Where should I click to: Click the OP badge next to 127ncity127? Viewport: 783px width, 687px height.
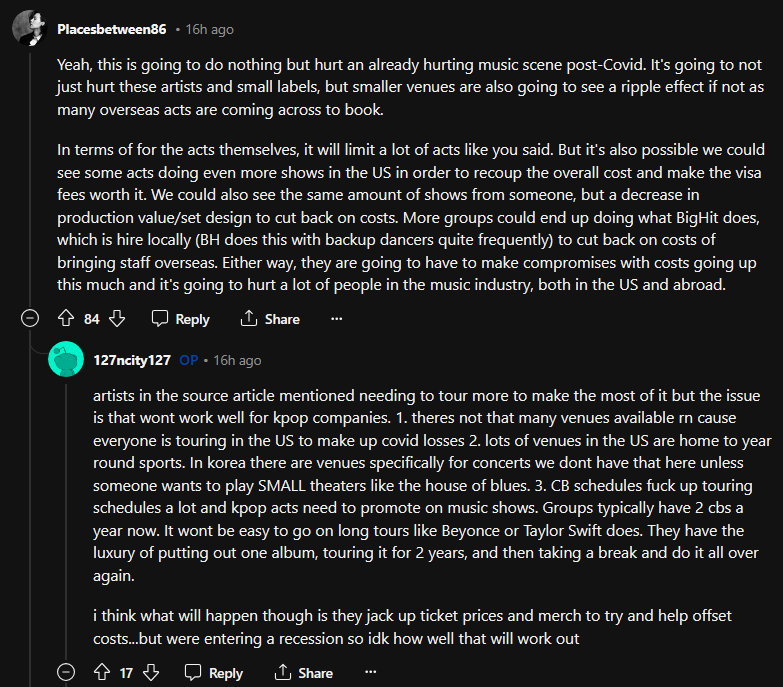coord(189,359)
